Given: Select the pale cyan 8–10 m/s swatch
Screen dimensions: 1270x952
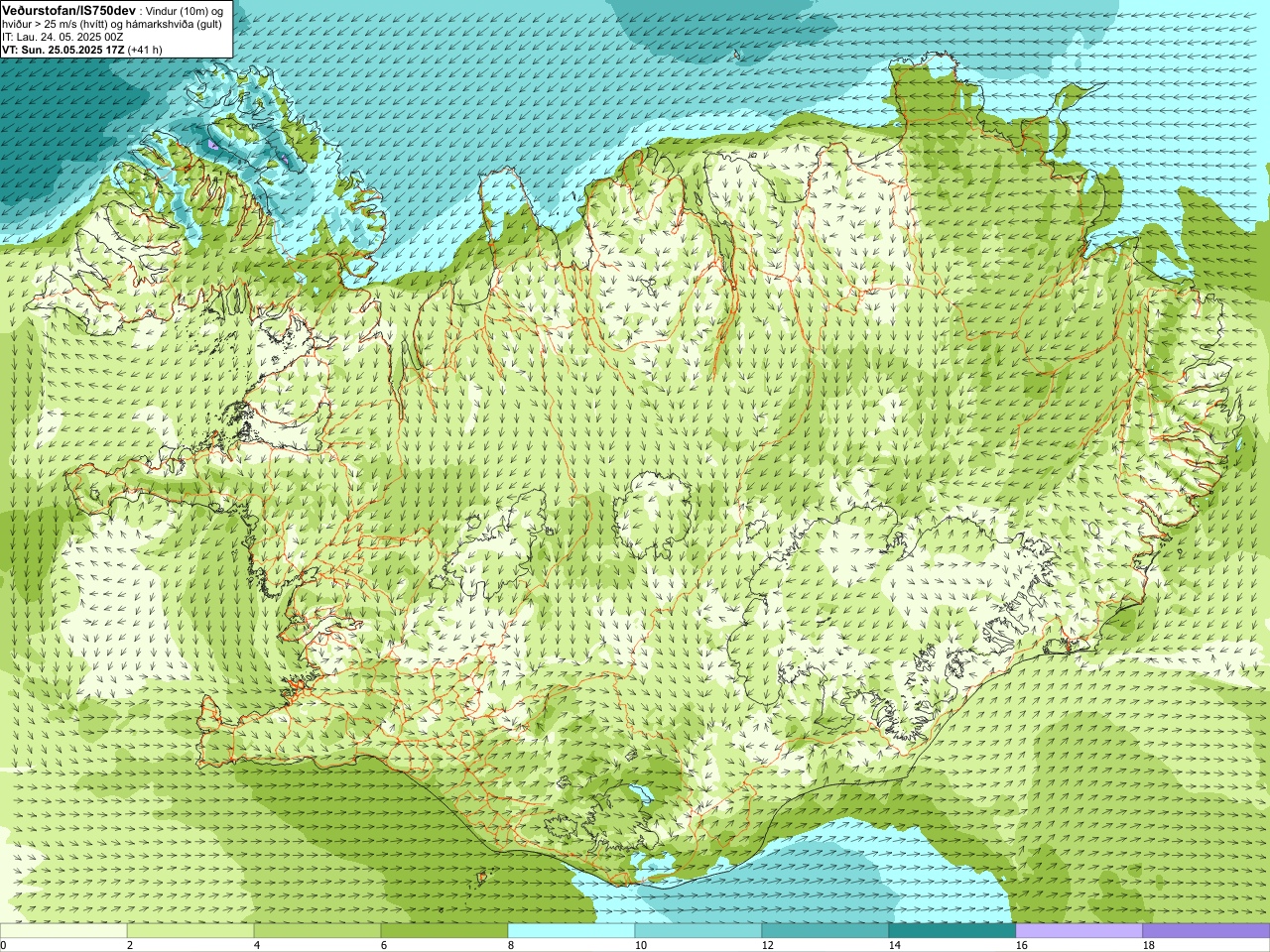Looking at the screenshot, I should click(x=571, y=930).
